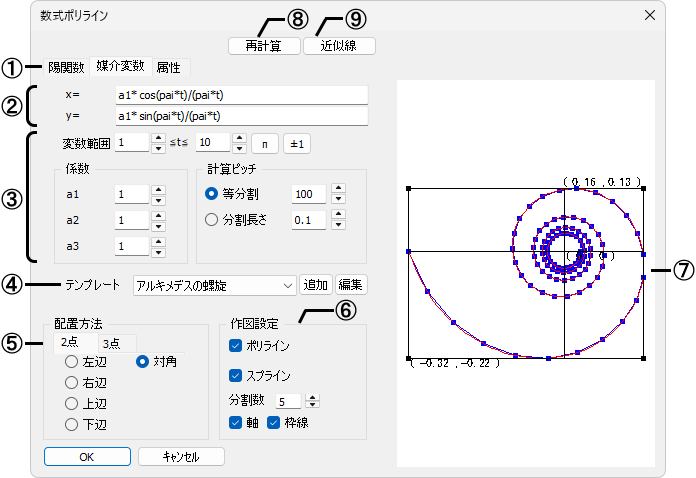Increase the variable range lower limit
The image size is (696, 478).
158,138
